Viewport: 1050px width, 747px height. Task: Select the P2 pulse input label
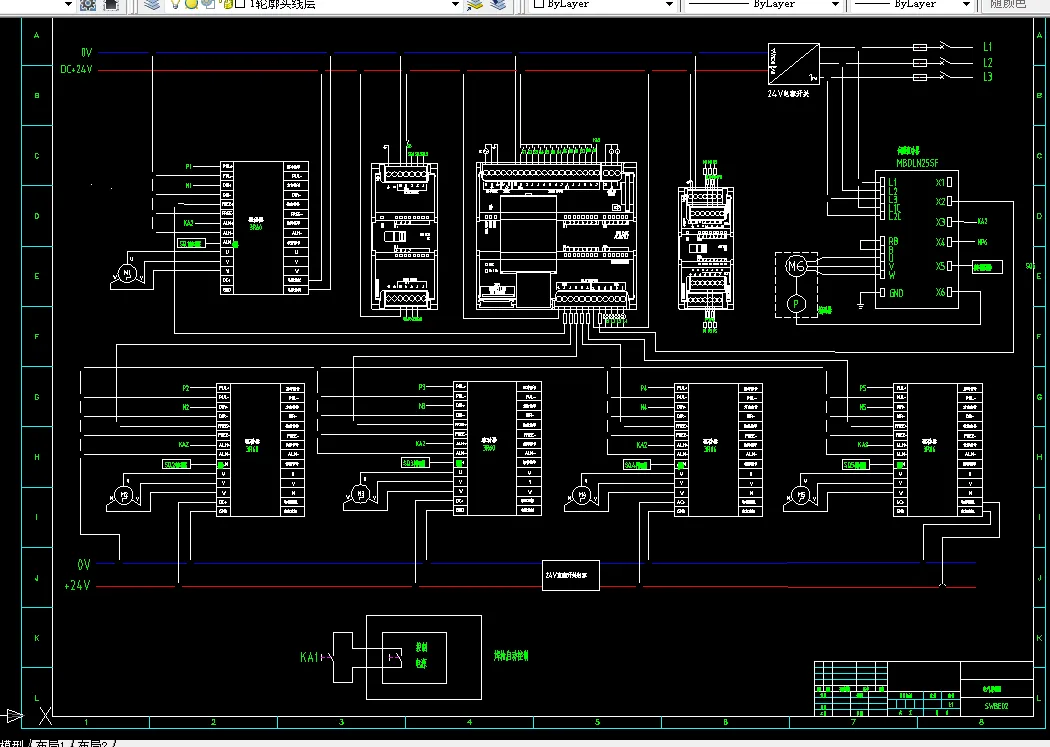pos(185,388)
